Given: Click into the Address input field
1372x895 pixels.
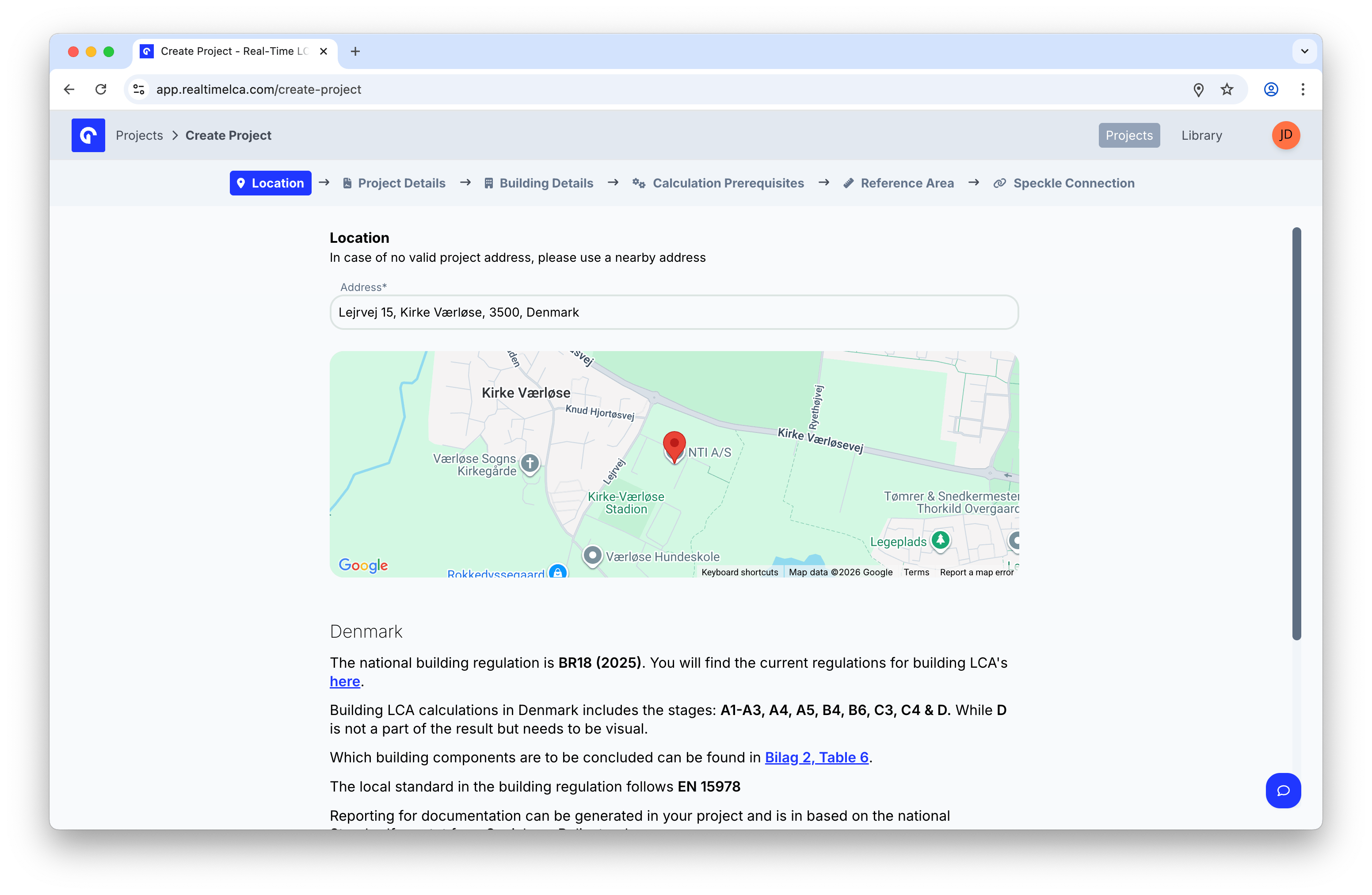Looking at the screenshot, I should (x=674, y=312).
